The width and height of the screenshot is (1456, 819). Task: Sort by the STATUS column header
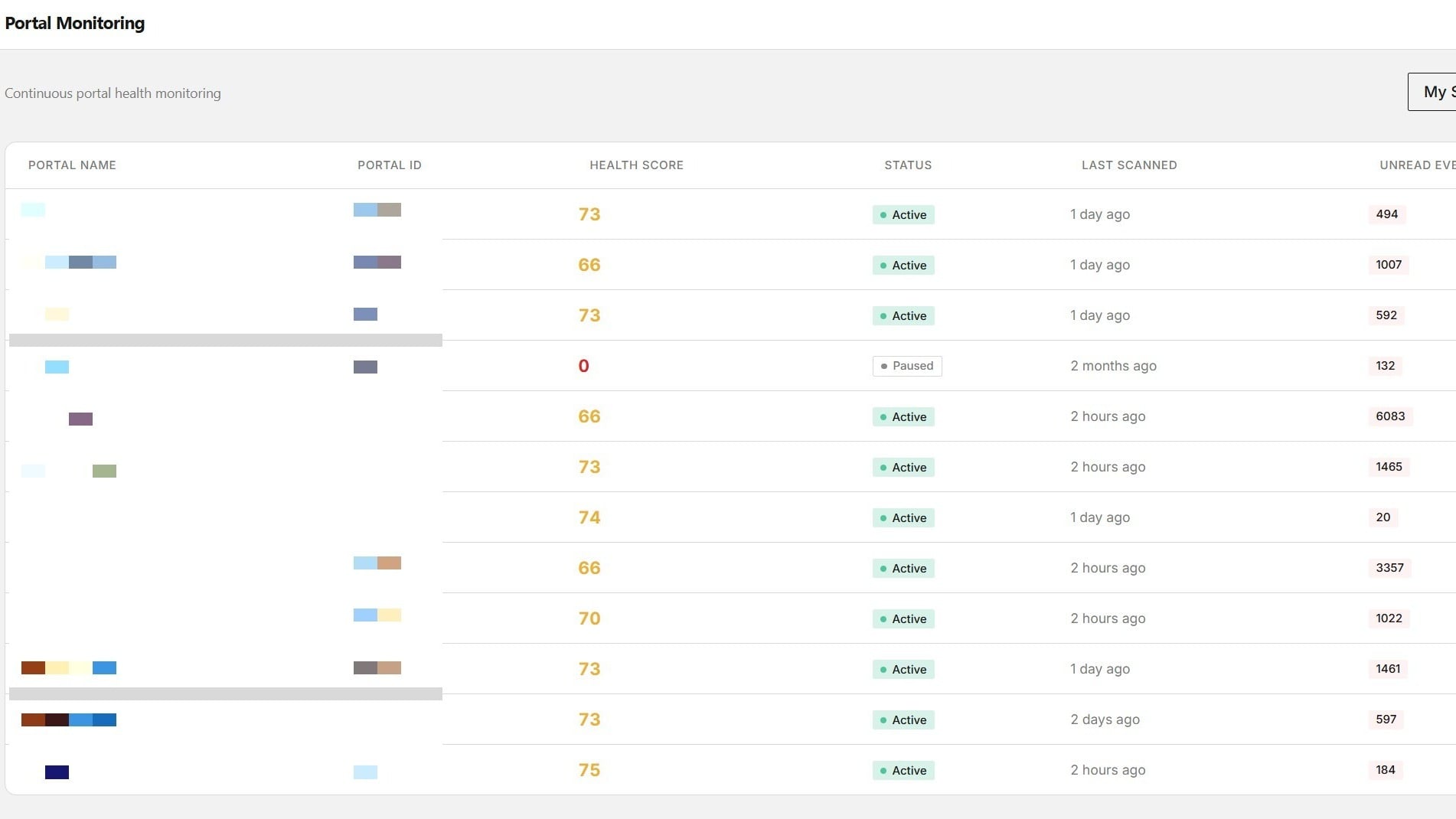tap(908, 165)
